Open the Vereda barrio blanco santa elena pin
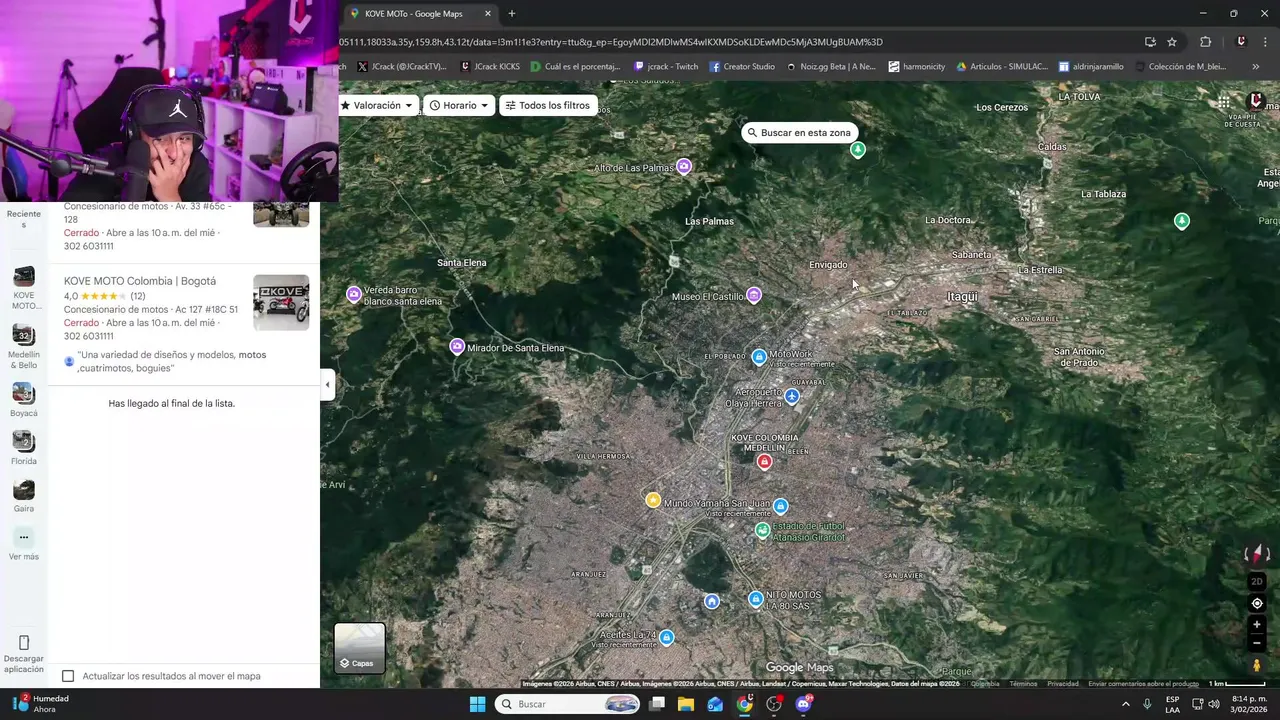 coord(353,294)
